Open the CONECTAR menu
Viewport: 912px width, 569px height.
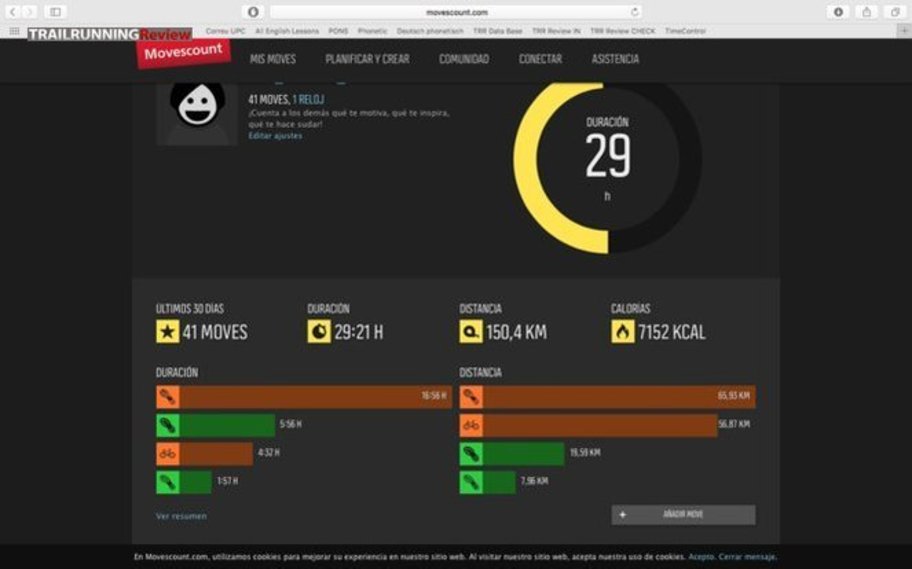point(540,59)
